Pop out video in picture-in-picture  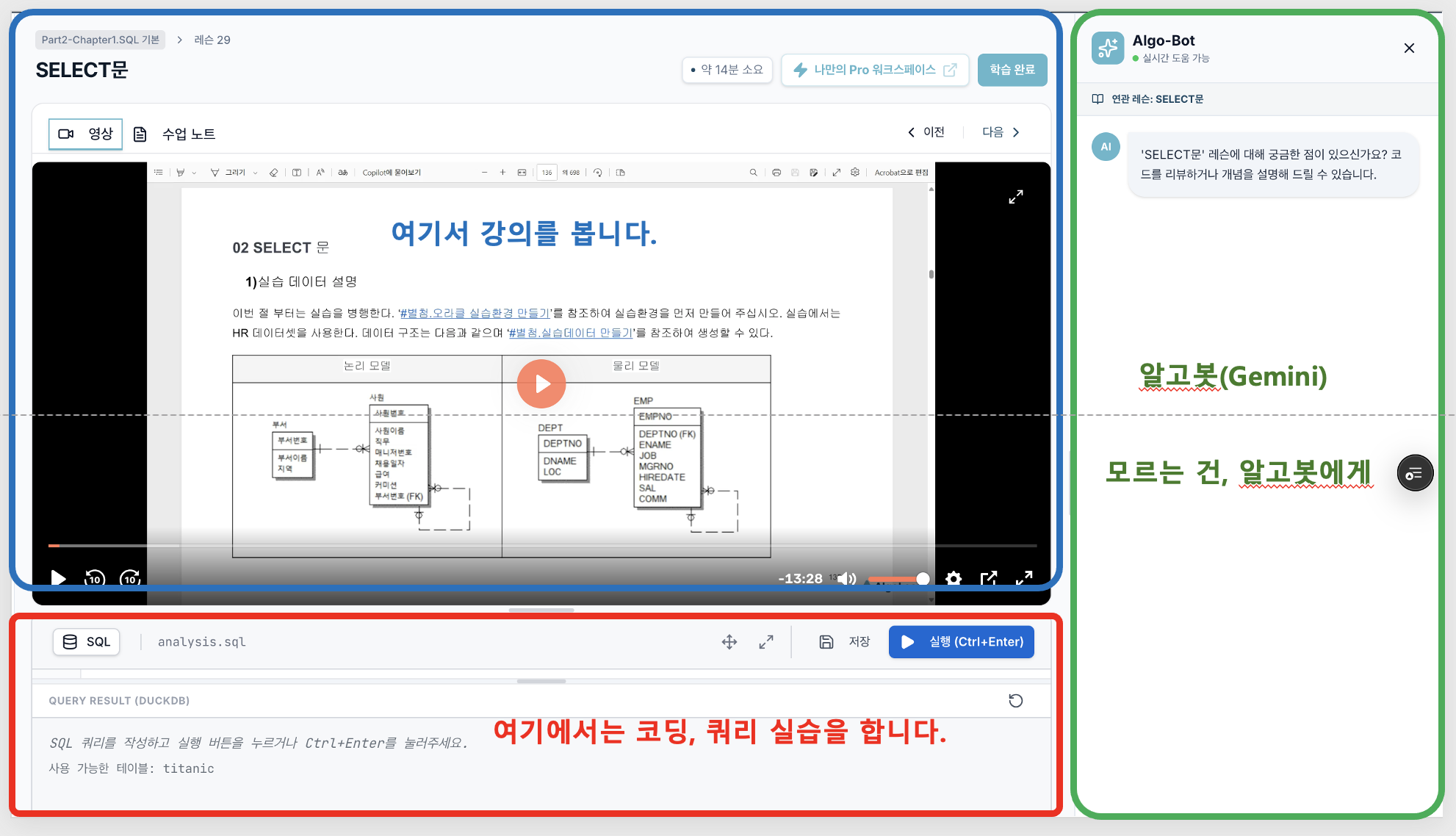point(989,579)
